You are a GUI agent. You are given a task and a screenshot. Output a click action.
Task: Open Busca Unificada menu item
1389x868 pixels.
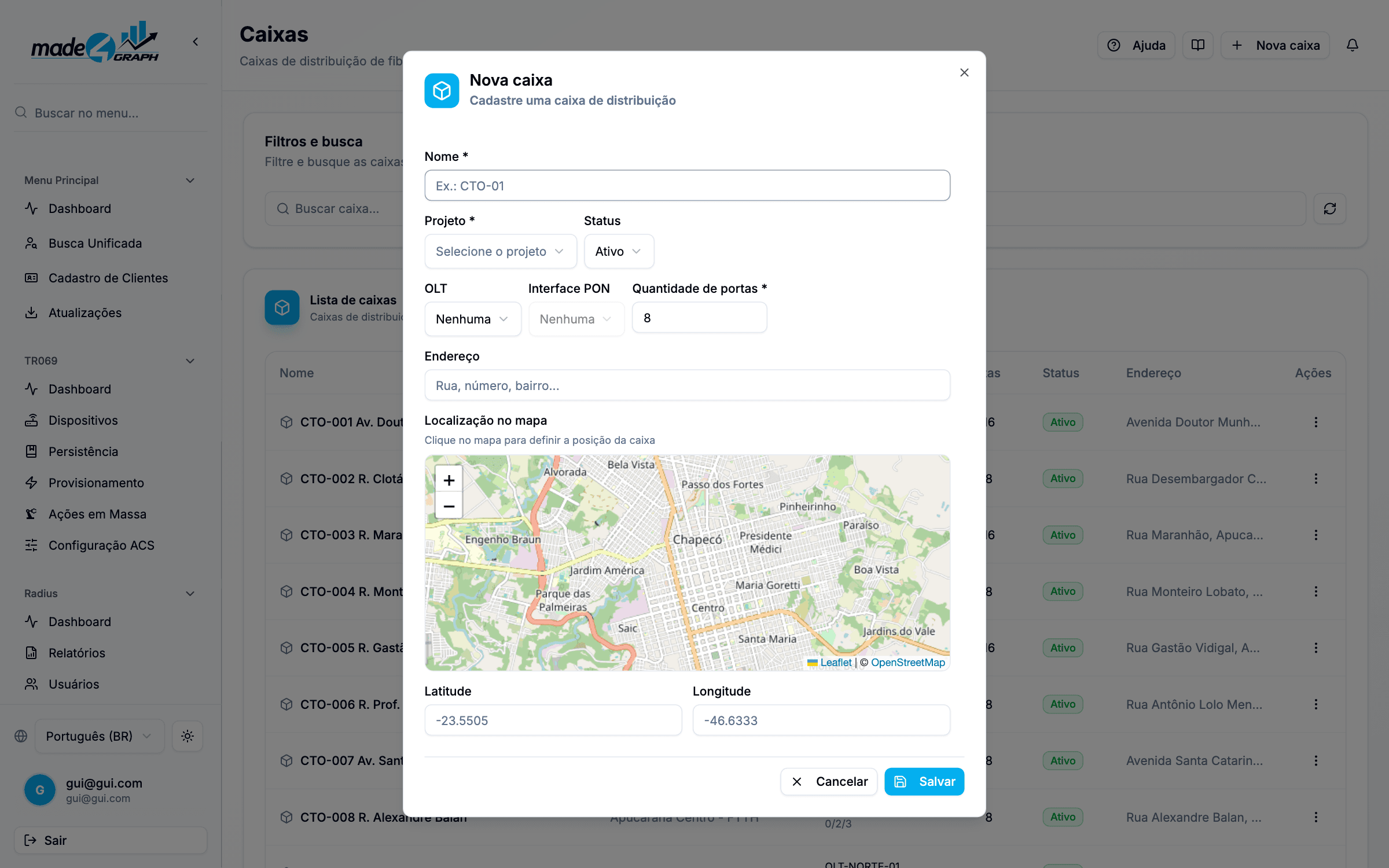pyautogui.click(x=95, y=243)
